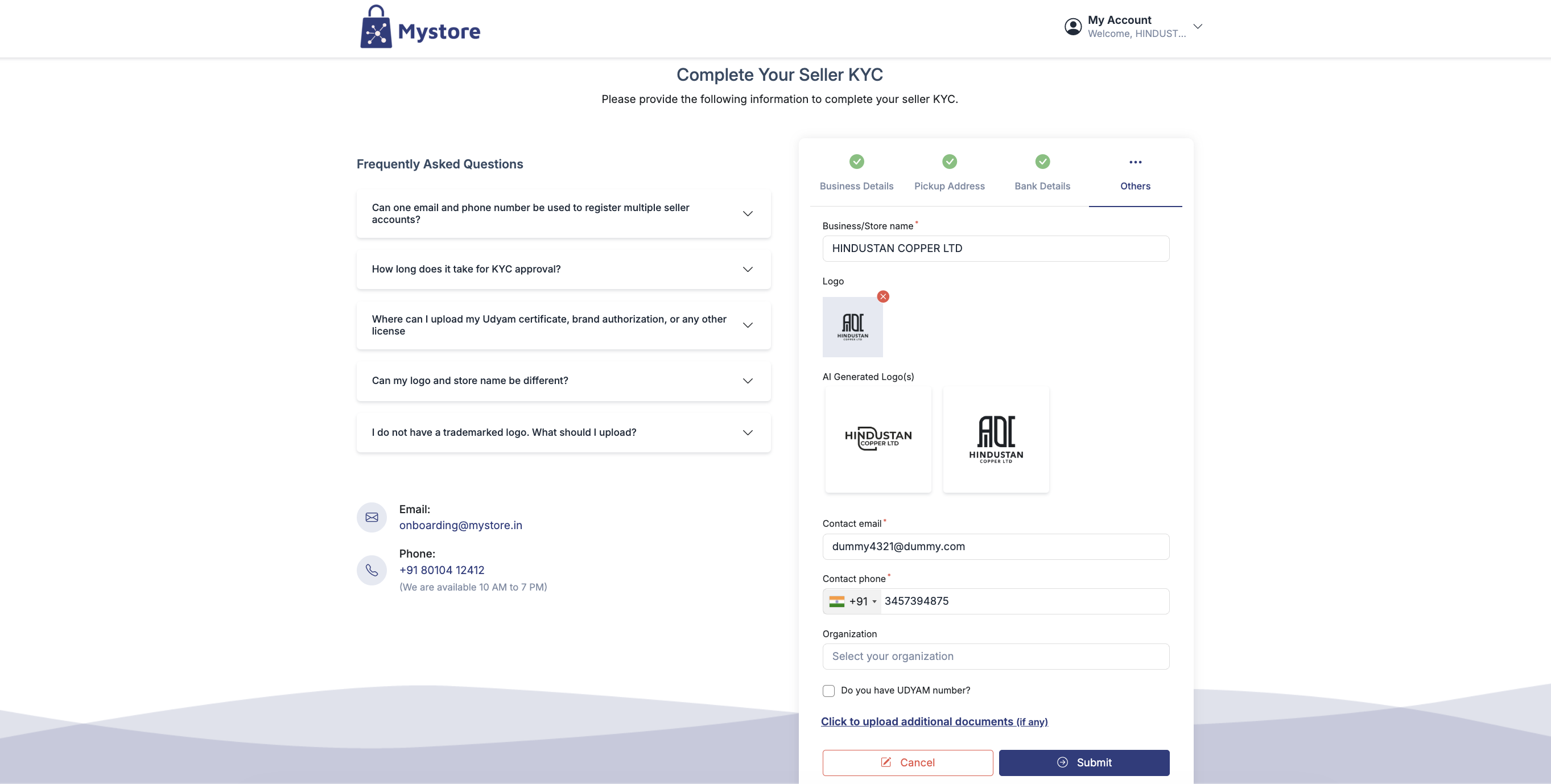Enable the UDYAM number checkbox
1551x784 pixels.
[x=828, y=691]
